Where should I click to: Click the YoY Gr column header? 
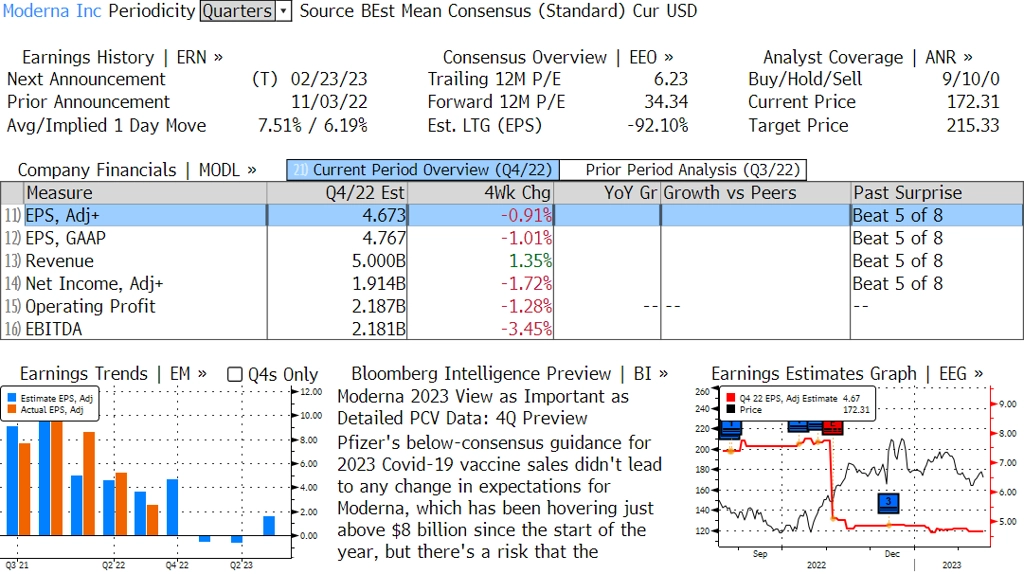click(x=607, y=193)
